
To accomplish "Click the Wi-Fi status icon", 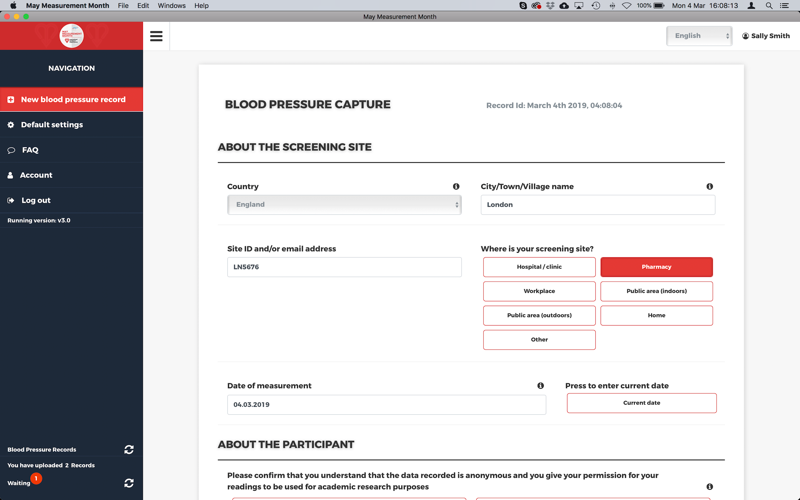I will point(627,6).
